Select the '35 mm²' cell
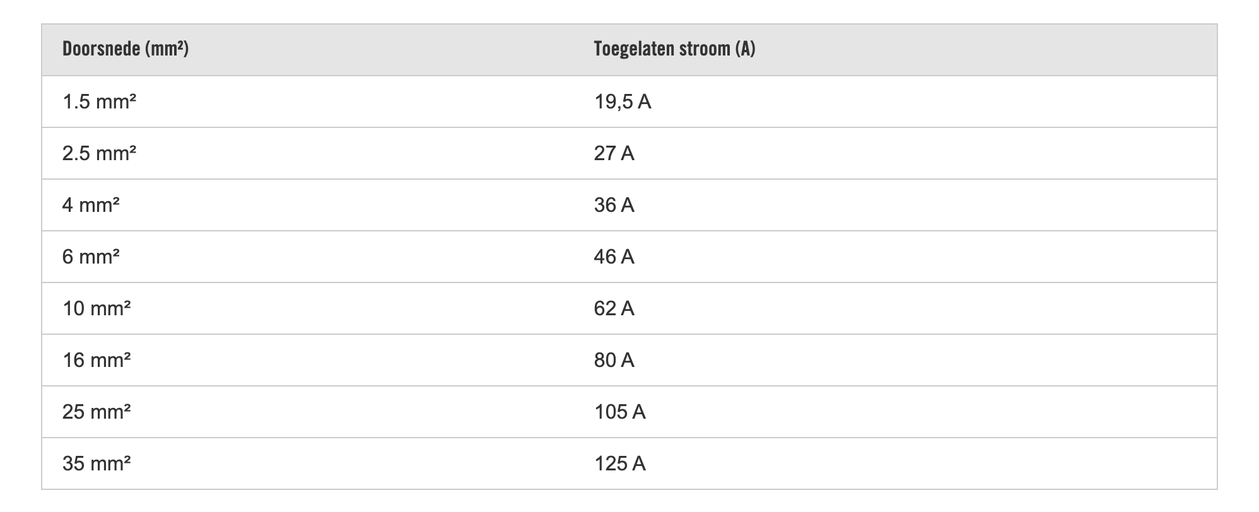Screen dimensions: 1259x512 (x=96, y=464)
